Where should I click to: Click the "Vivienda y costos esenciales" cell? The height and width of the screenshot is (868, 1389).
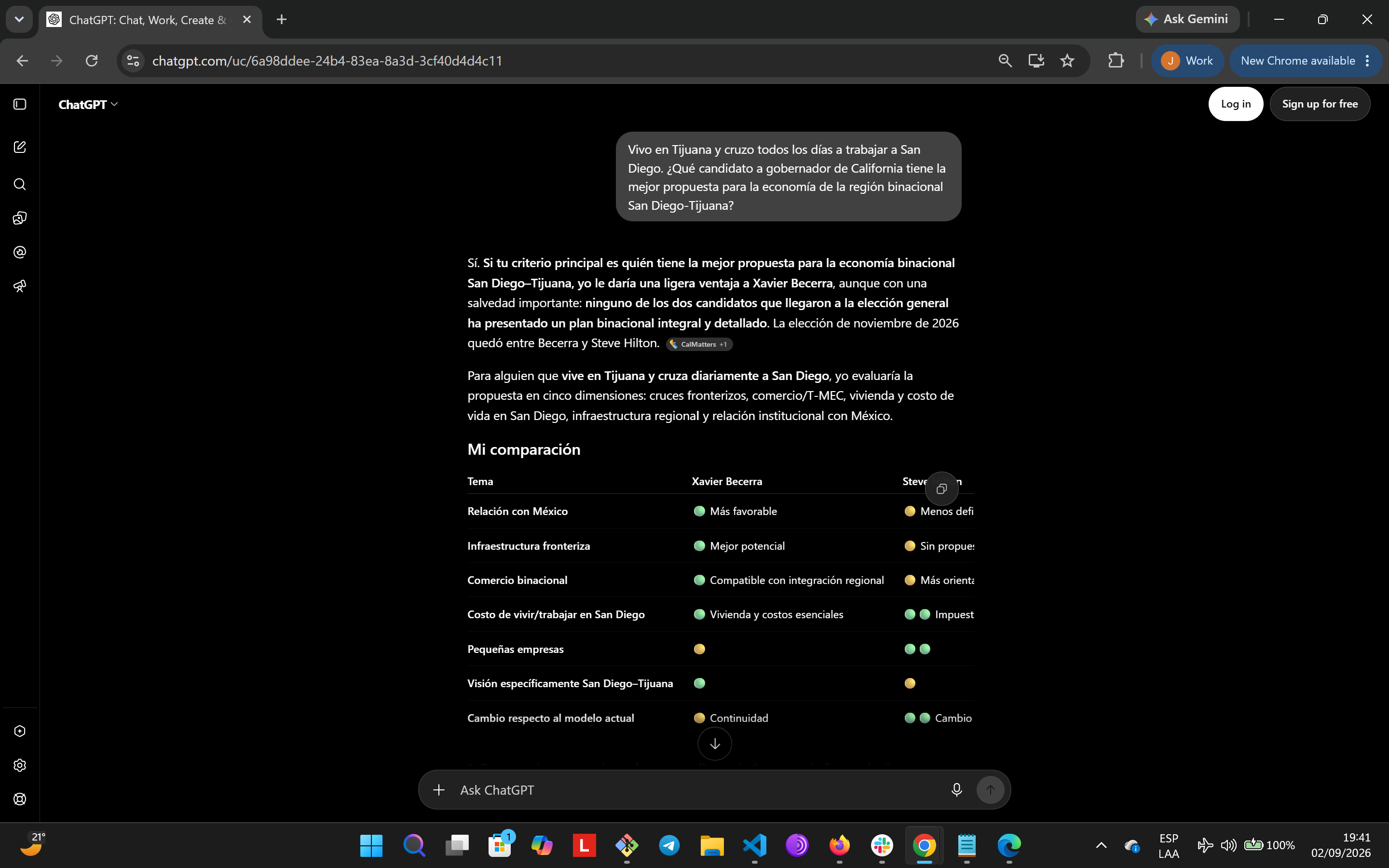pos(769,615)
